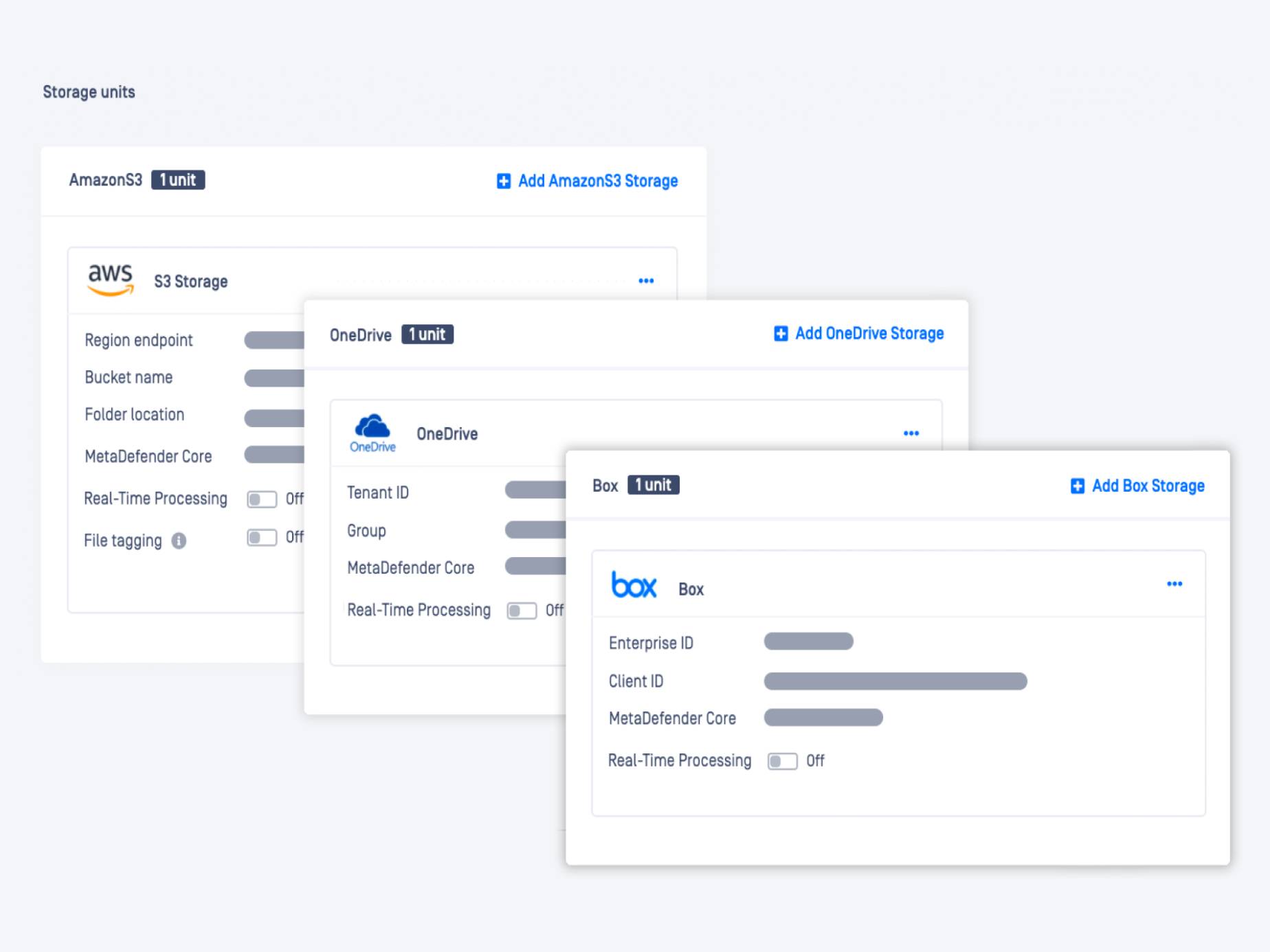Turn on Real-Time Processing for OneDrive
1270x952 pixels.
[522, 611]
